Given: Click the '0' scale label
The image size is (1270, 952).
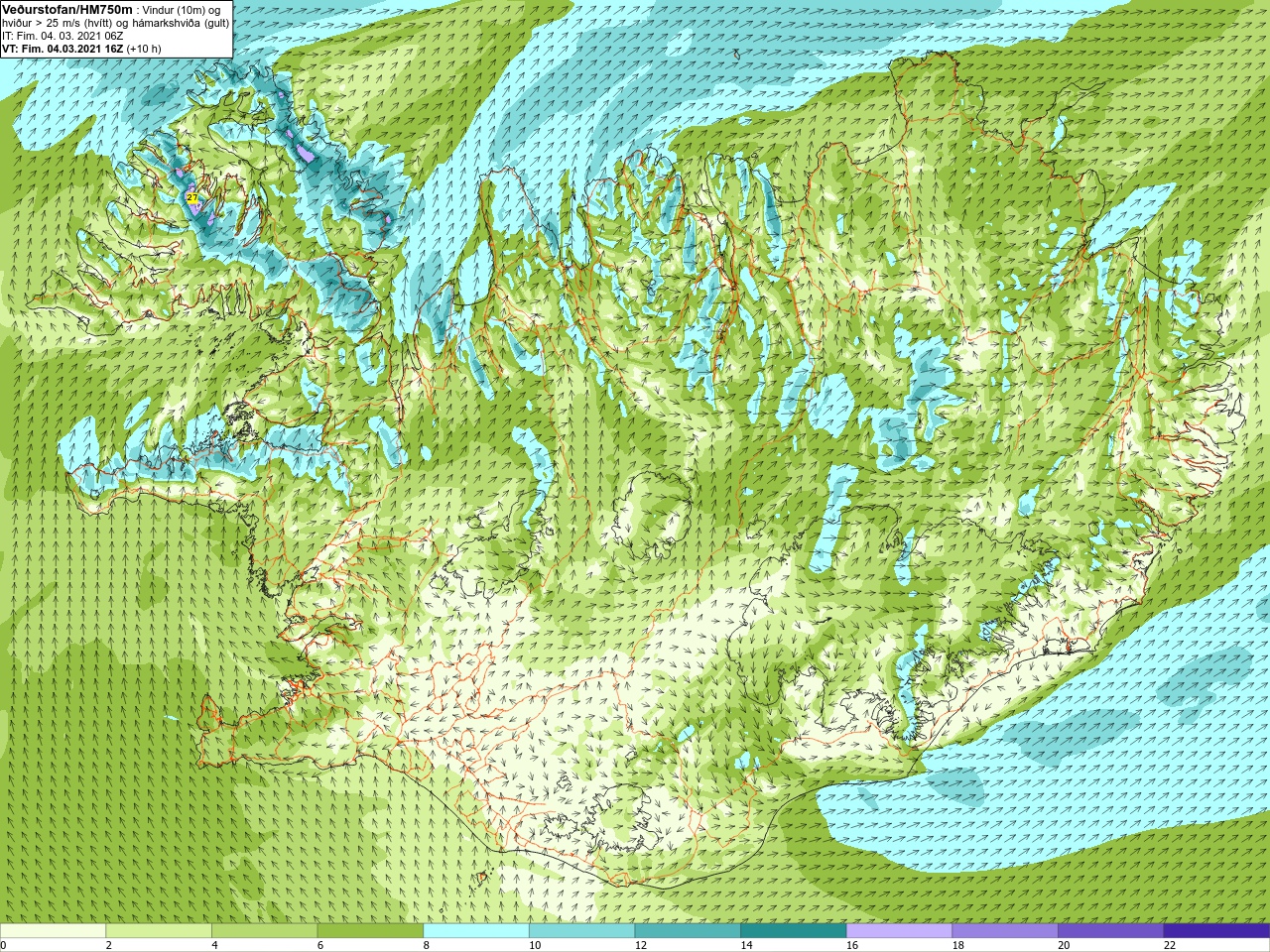Looking at the screenshot, I should tap(4, 945).
